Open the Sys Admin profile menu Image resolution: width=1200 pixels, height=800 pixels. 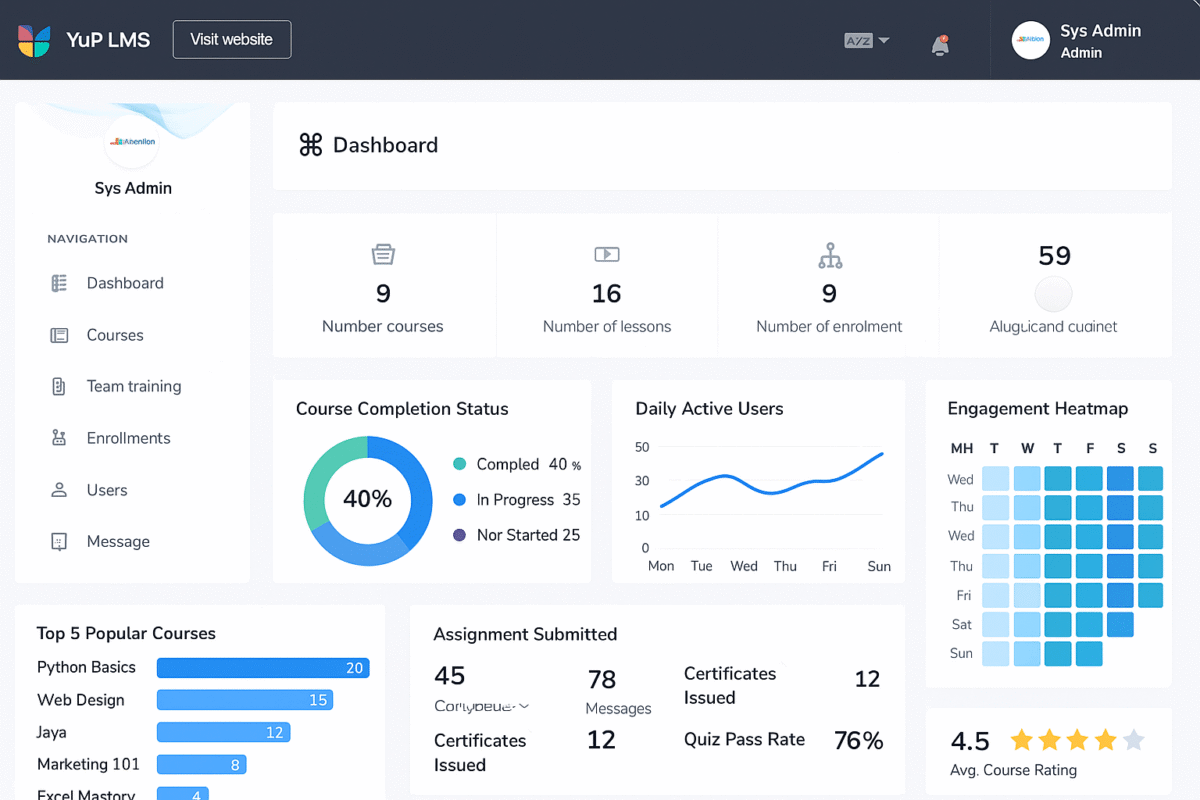[1078, 41]
